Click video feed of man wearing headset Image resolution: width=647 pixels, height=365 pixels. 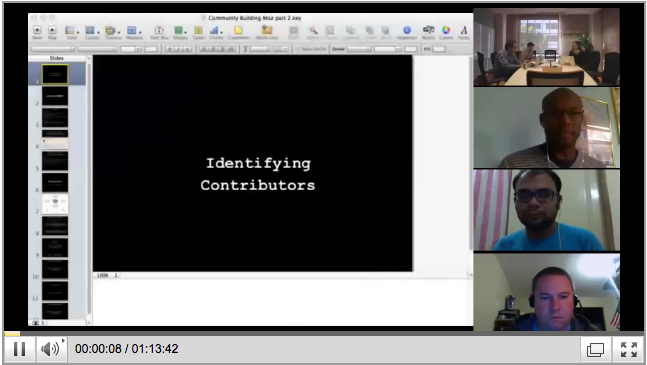pos(546,292)
